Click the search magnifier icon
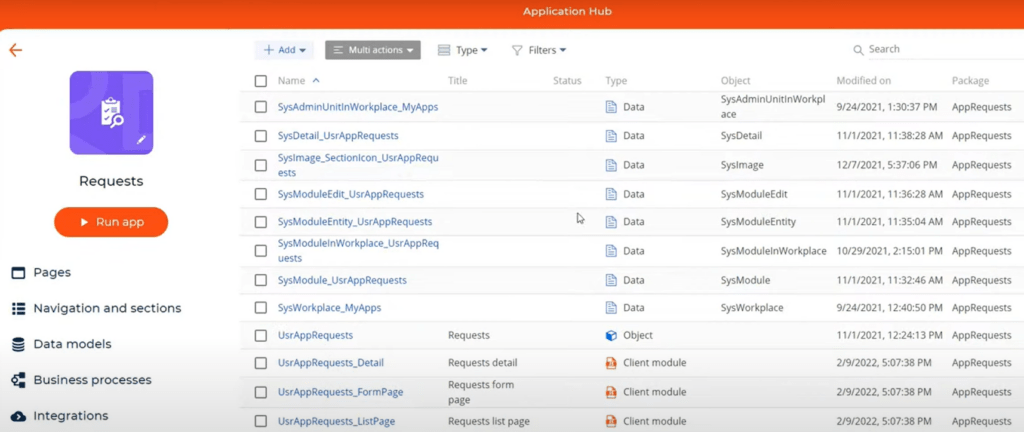 coord(859,50)
